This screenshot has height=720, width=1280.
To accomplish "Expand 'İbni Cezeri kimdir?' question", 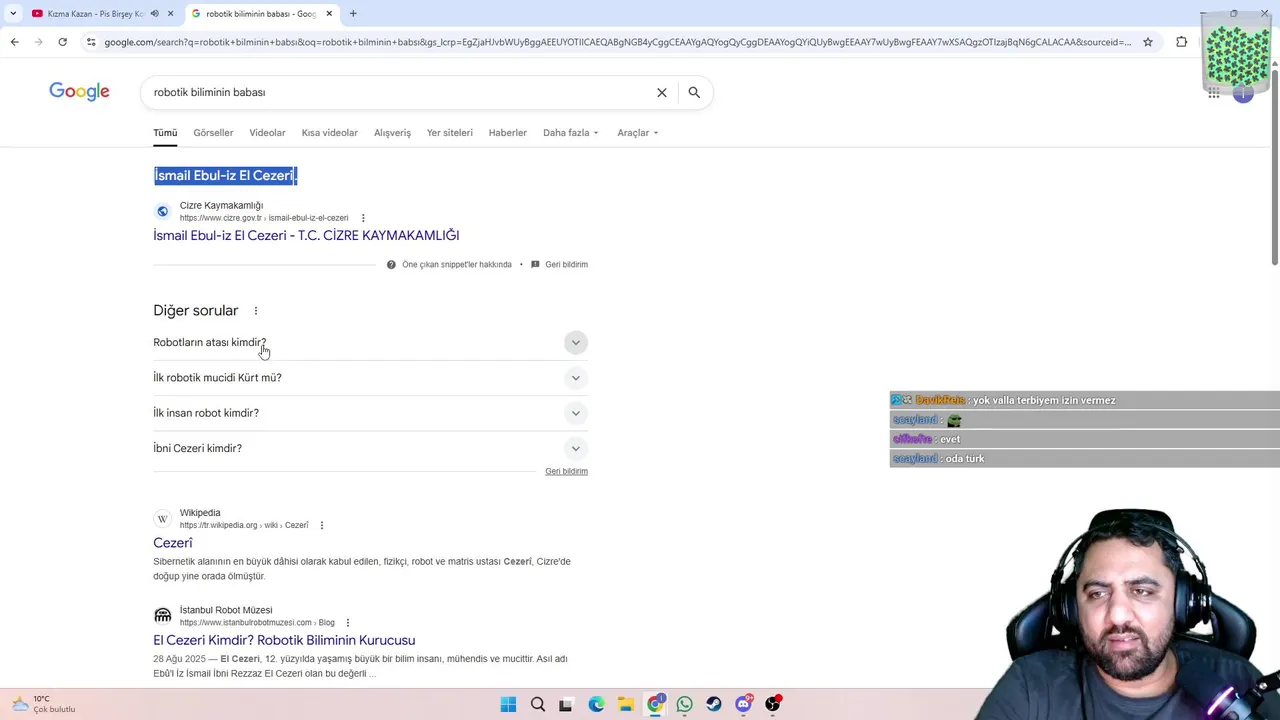I will pos(370,448).
